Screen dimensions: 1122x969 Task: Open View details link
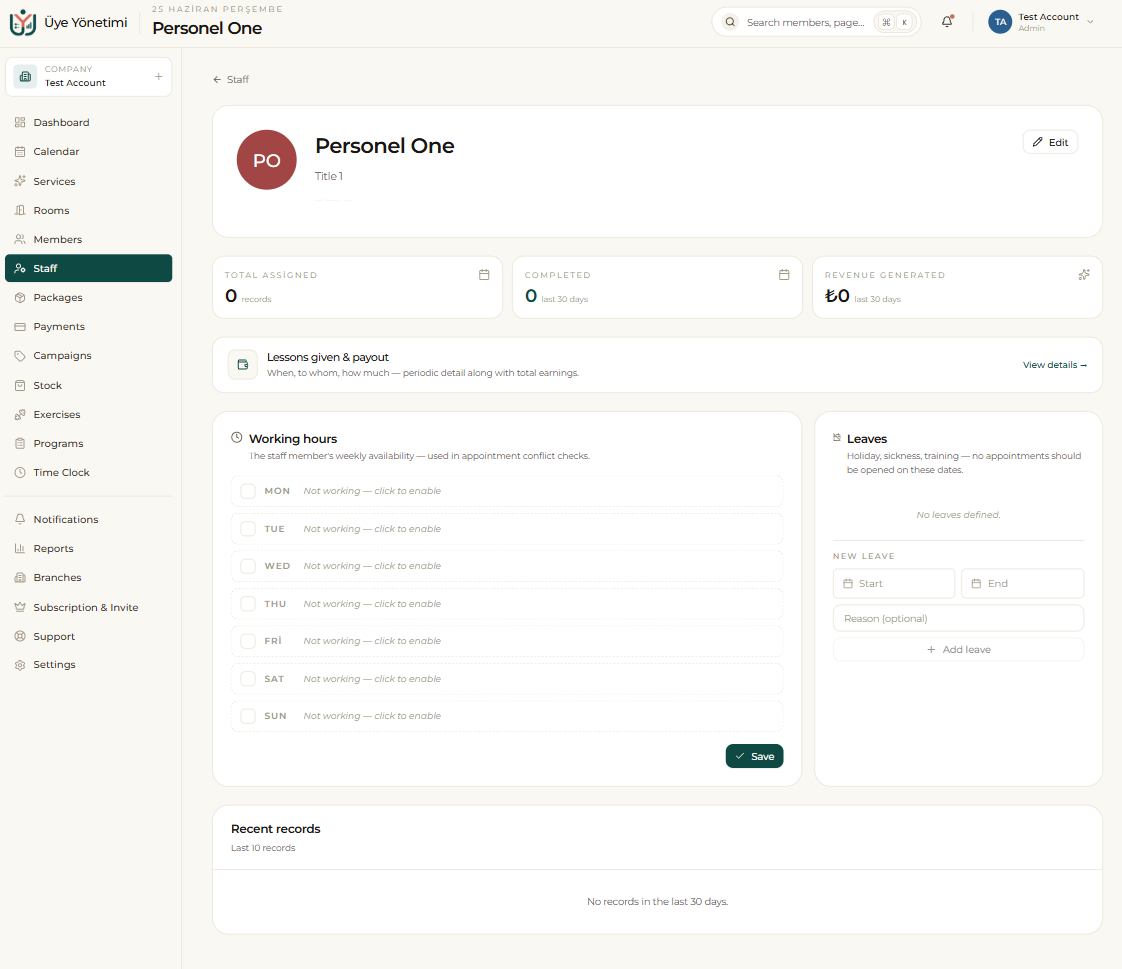[1055, 365]
